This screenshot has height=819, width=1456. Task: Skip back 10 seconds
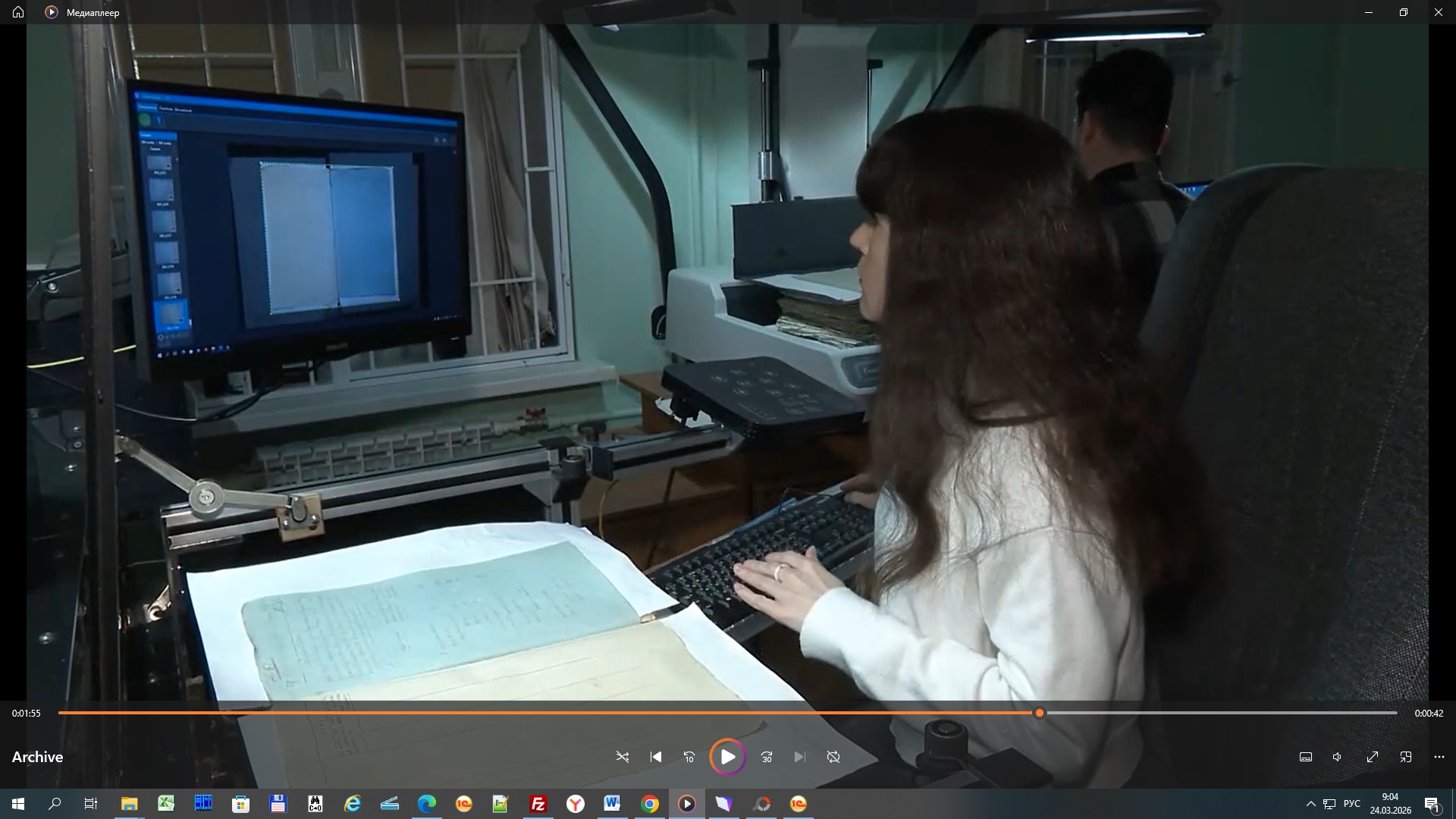[x=689, y=757]
